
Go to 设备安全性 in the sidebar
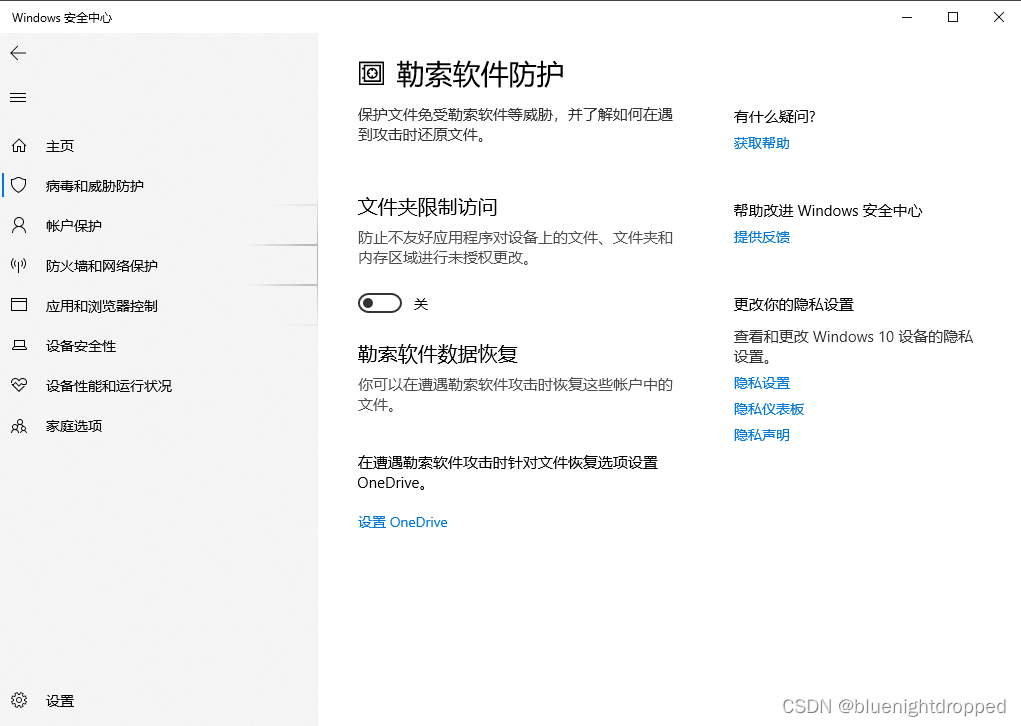(159, 346)
